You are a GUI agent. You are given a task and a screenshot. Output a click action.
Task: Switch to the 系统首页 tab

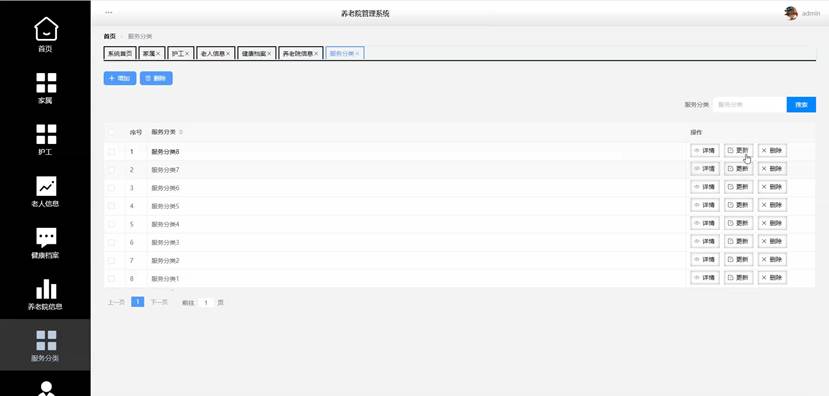120,53
